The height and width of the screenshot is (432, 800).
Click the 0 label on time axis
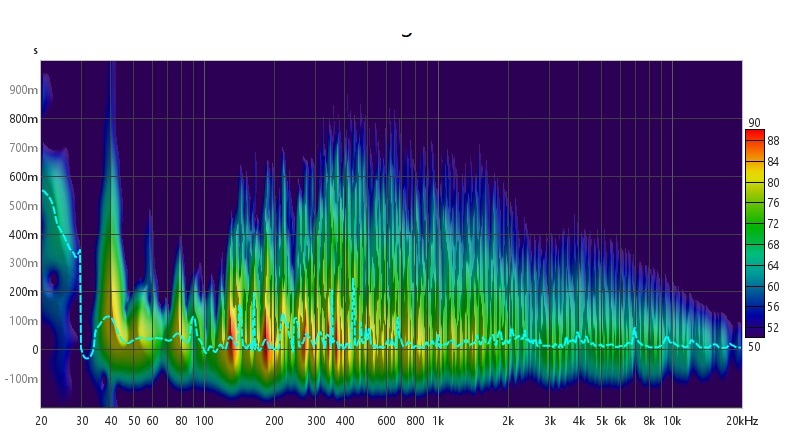pyautogui.click(x=34, y=350)
